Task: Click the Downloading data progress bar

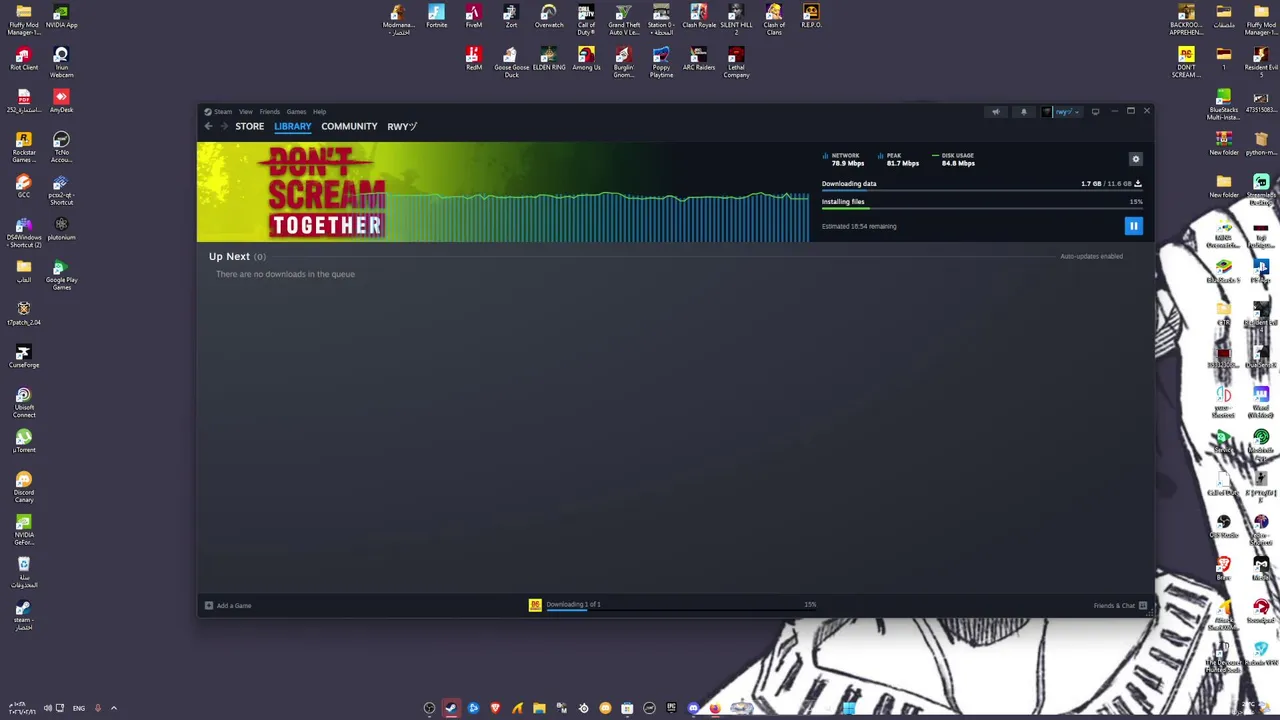Action: [x=982, y=191]
